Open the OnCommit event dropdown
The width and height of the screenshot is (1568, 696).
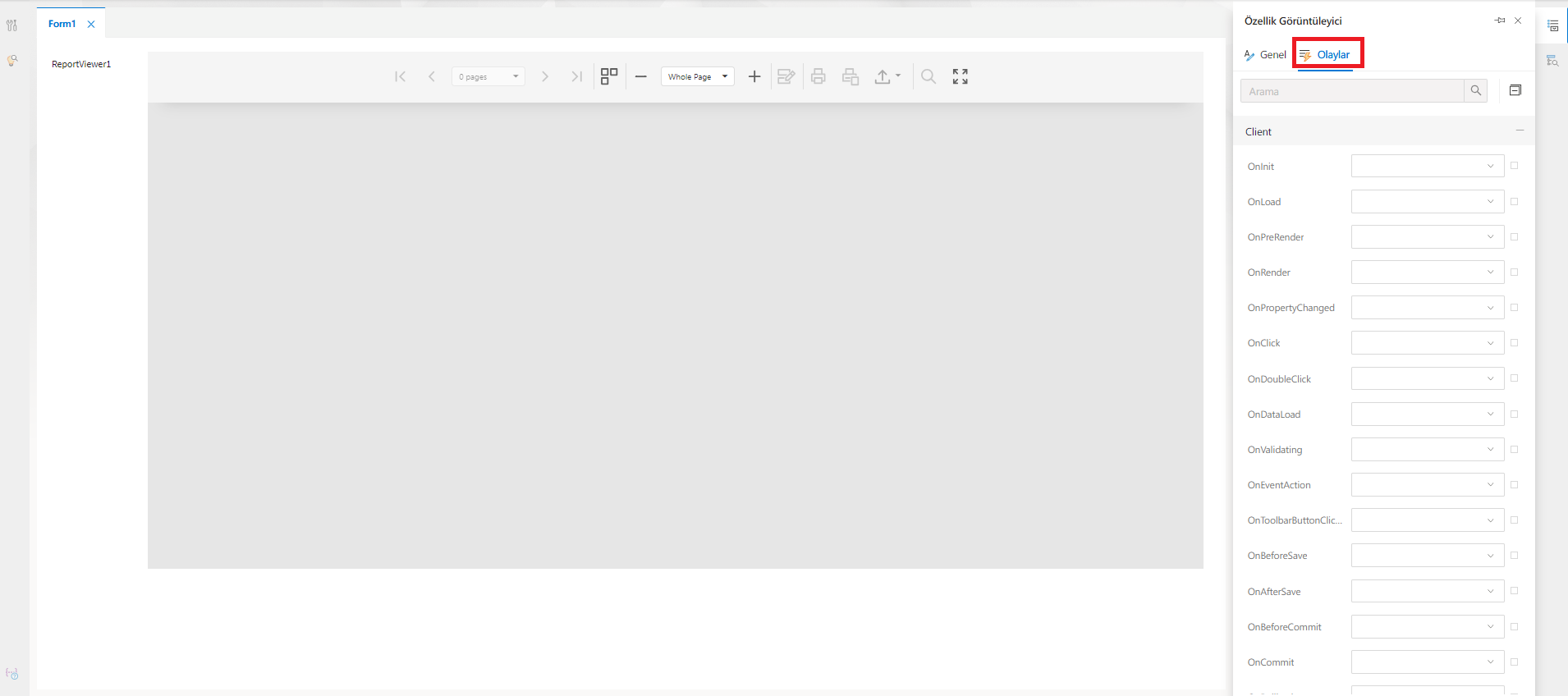tap(1428, 662)
